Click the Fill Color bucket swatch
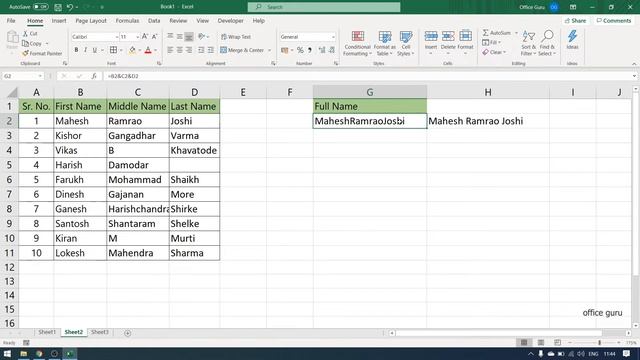 (x=132, y=50)
